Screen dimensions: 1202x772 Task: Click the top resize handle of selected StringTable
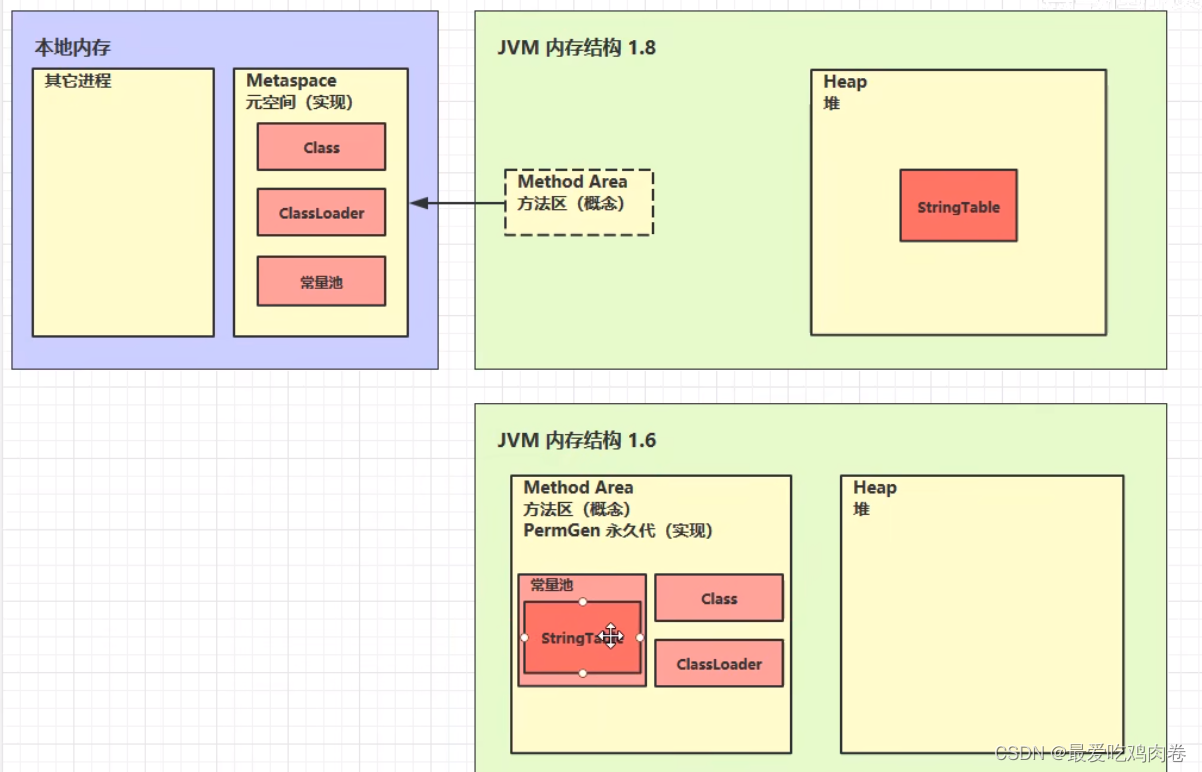coord(583,601)
